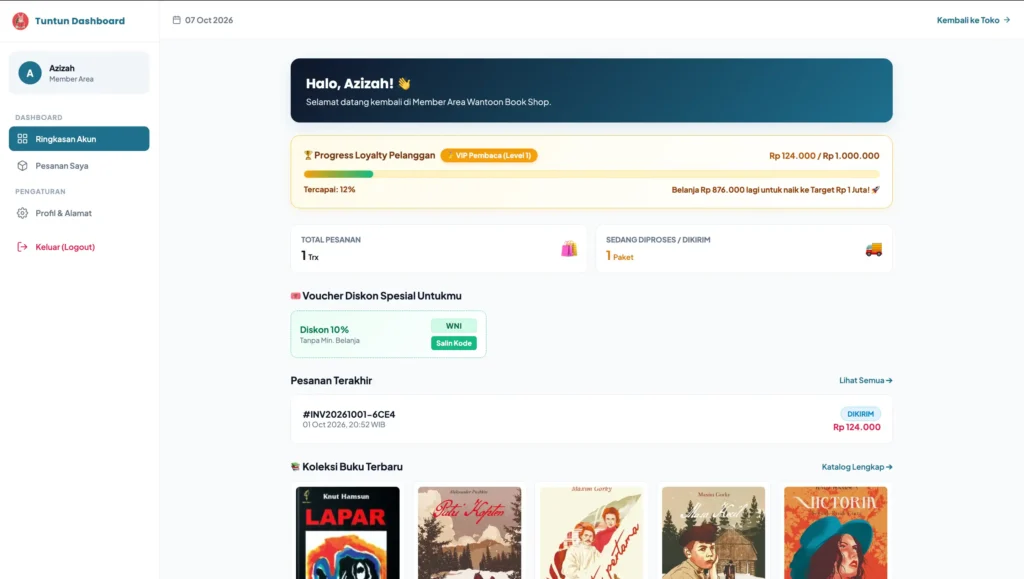Click the waving hand emoji in the greeting
The width and height of the screenshot is (1024, 579).
click(x=404, y=84)
